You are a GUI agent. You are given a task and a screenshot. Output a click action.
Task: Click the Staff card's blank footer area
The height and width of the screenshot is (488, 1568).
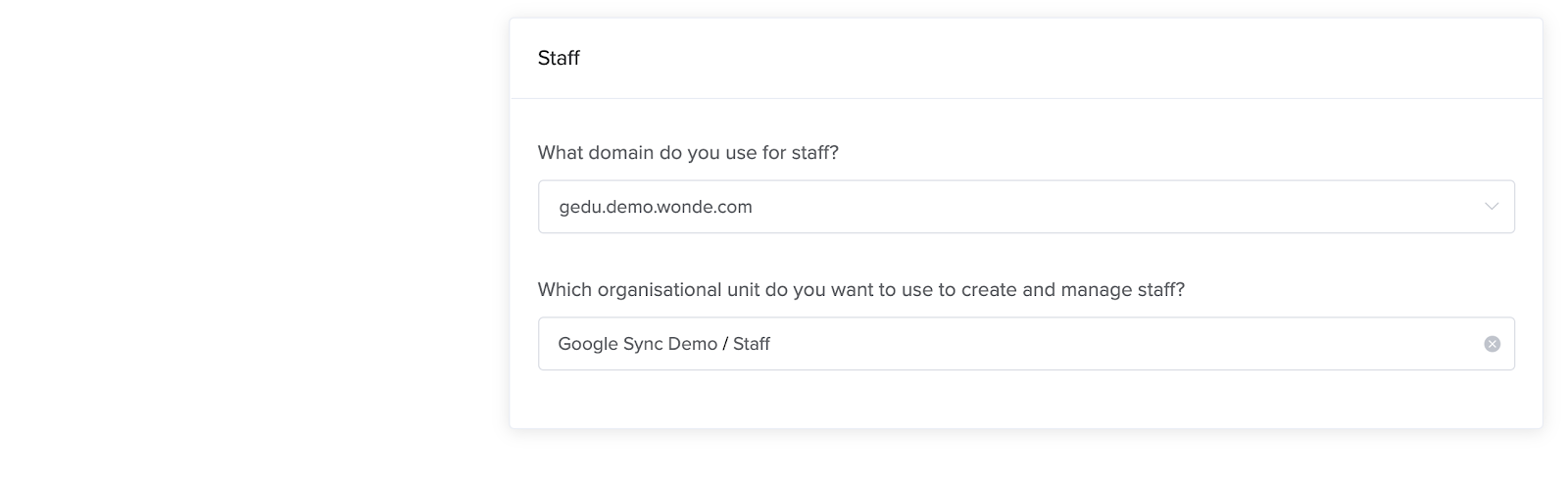pyautogui.click(x=1026, y=399)
